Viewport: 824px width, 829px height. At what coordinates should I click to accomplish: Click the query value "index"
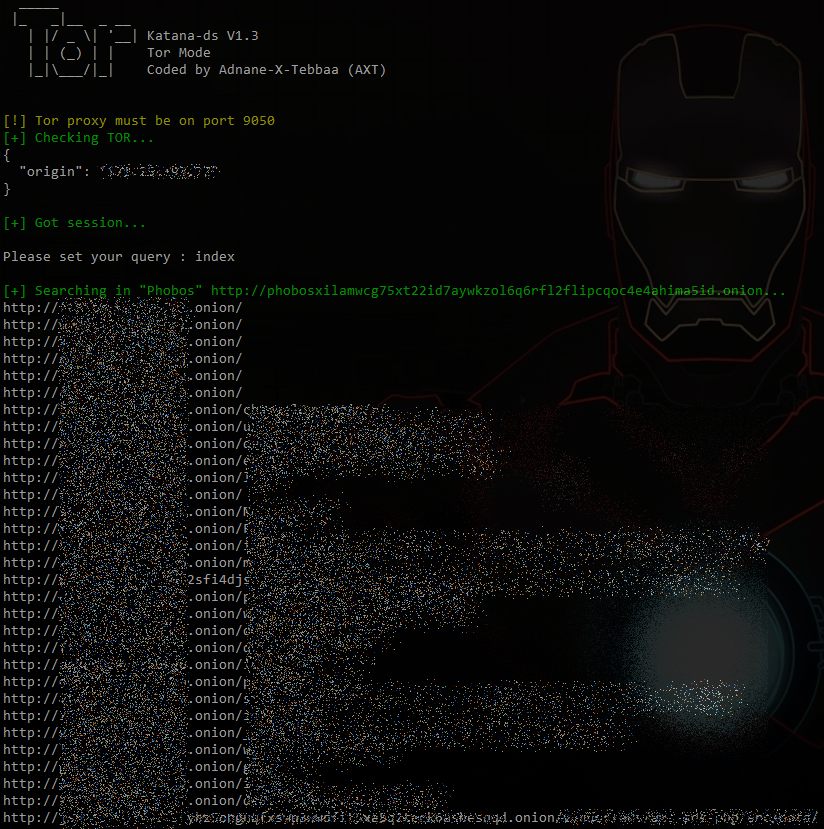point(215,257)
